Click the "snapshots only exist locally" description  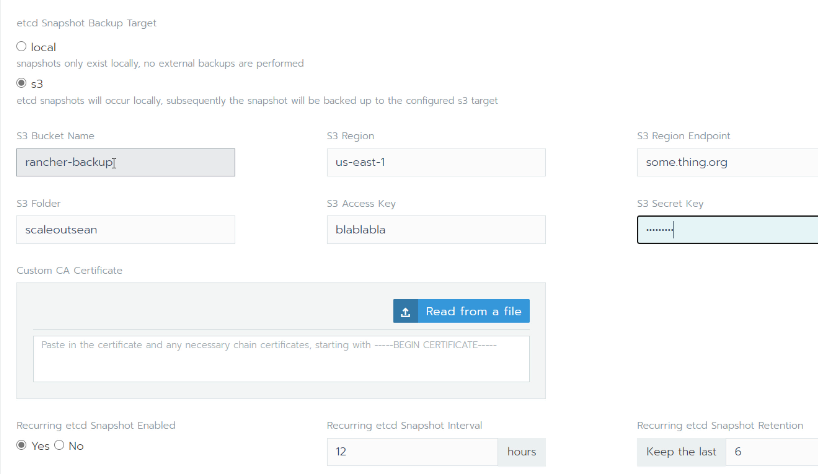(160, 64)
